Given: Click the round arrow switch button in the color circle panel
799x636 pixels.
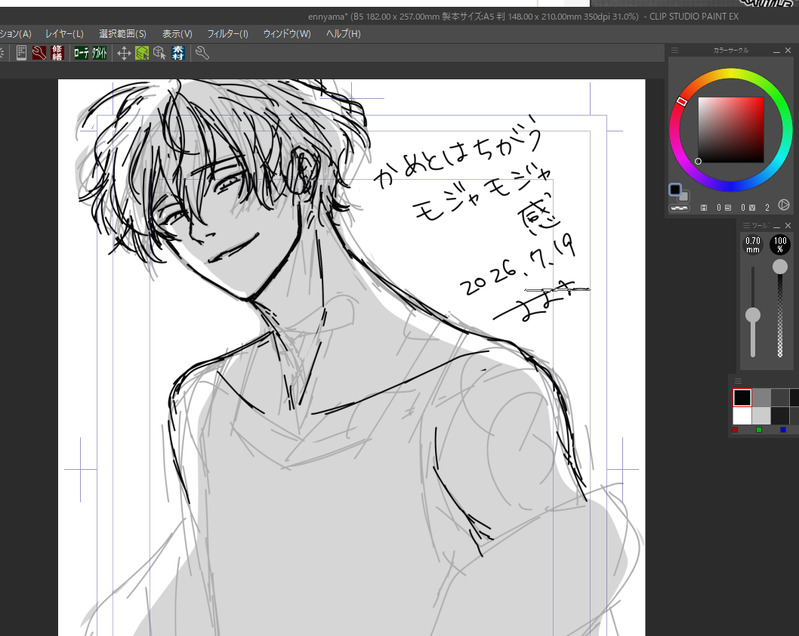Looking at the screenshot, I should 784,205.
